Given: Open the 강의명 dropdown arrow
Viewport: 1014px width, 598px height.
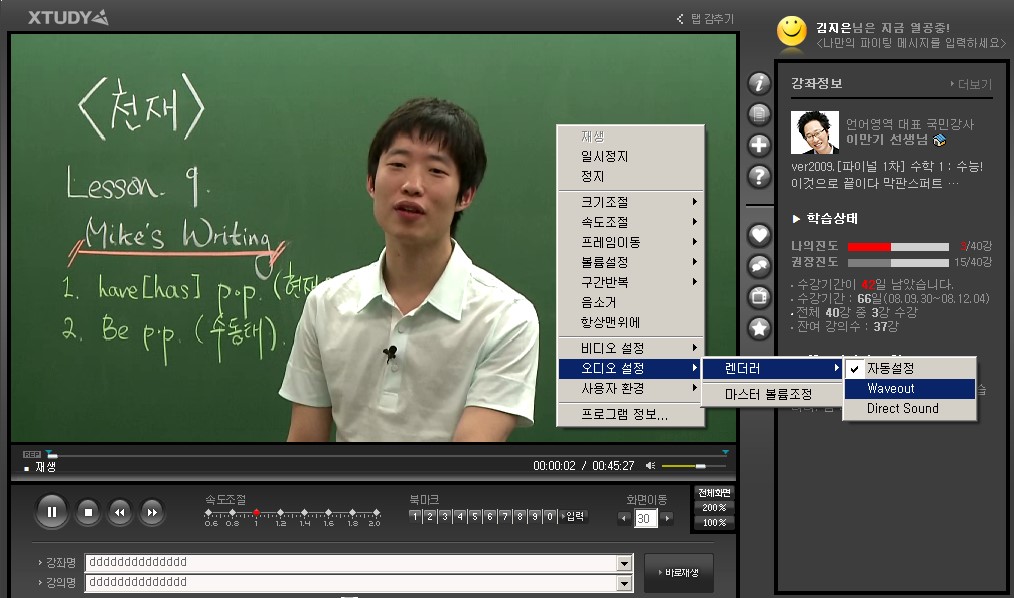Looking at the screenshot, I should (625, 582).
